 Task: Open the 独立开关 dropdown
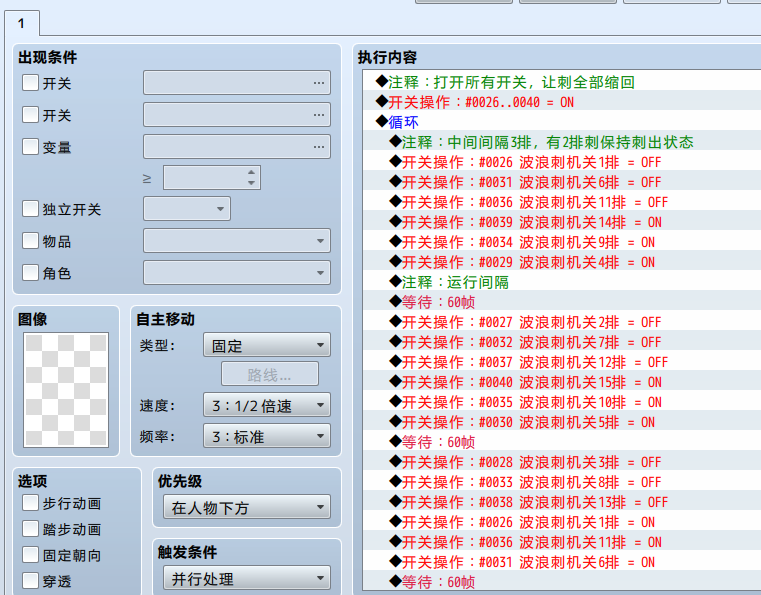187,209
